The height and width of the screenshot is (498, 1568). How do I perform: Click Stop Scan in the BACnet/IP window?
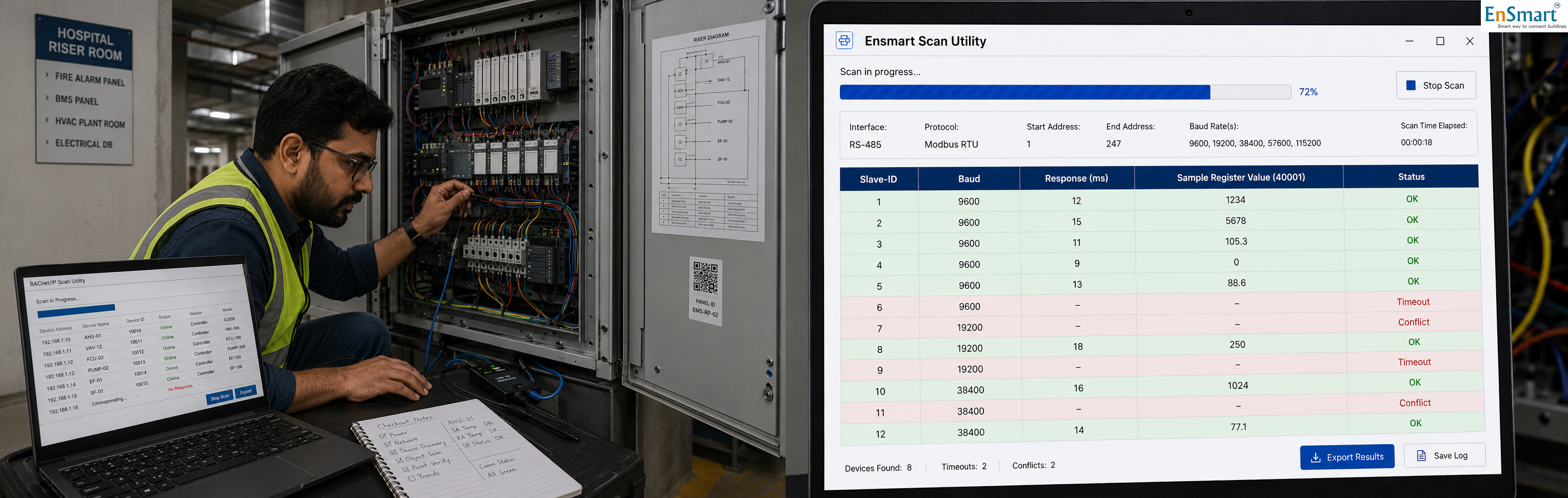click(x=220, y=397)
